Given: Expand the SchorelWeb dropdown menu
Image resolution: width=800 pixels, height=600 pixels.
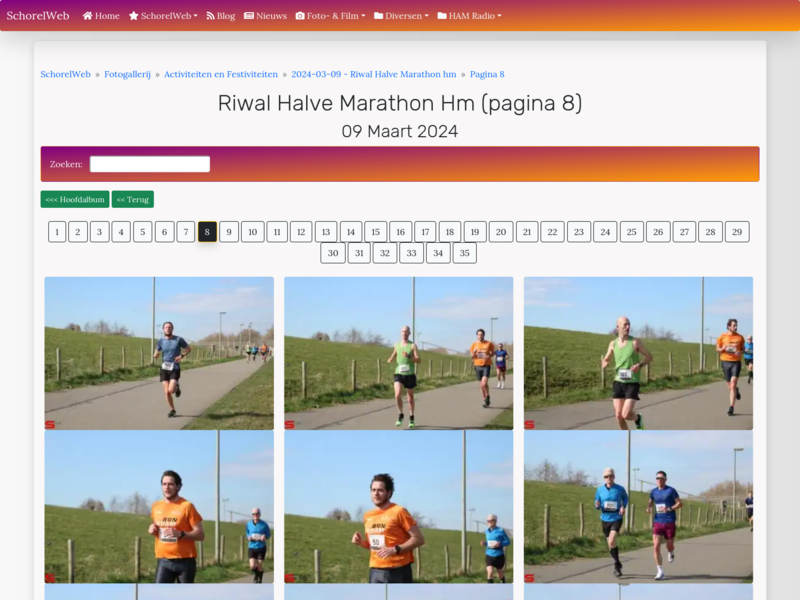Looking at the screenshot, I should click(x=163, y=16).
